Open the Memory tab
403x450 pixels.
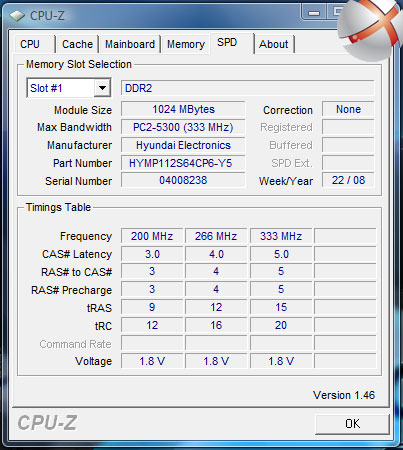coord(186,44)
